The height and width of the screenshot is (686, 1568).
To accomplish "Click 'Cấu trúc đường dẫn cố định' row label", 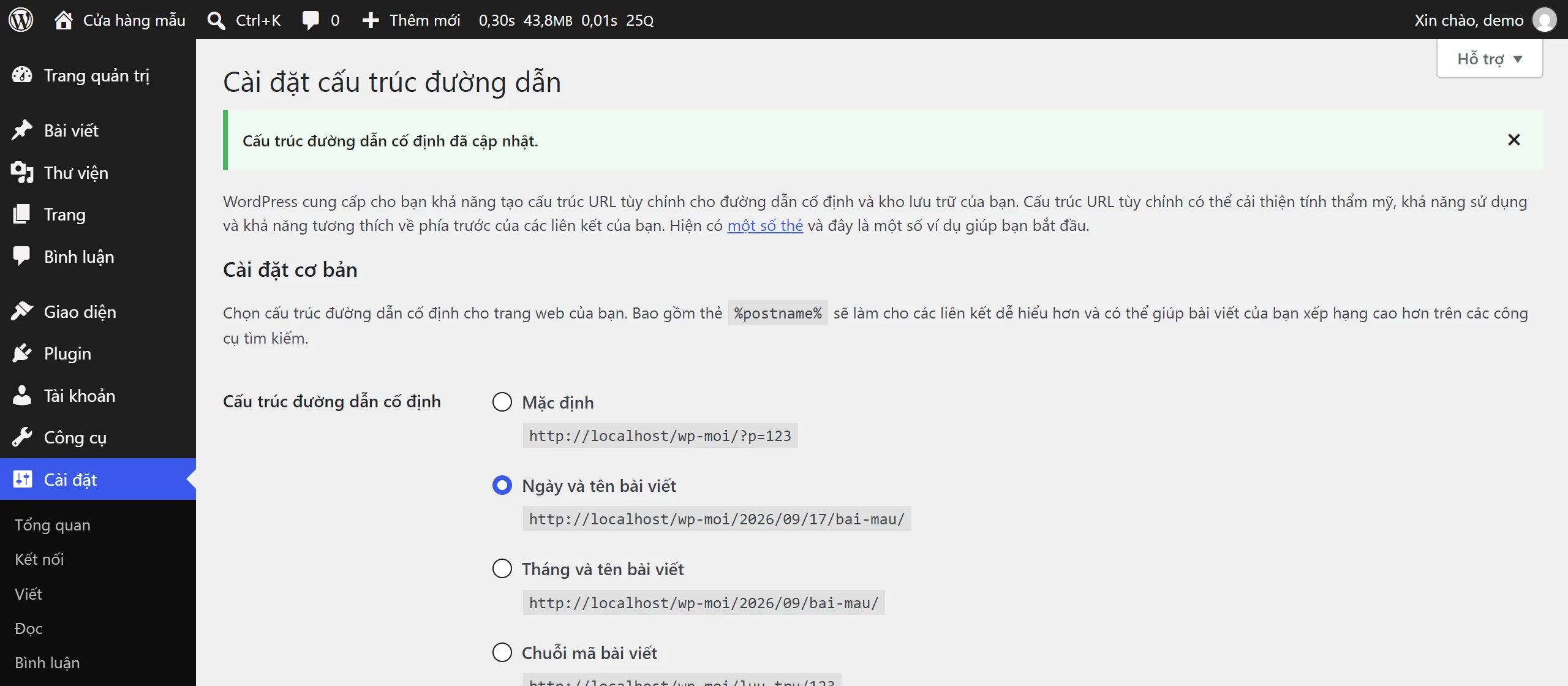I will pos(332,401).
